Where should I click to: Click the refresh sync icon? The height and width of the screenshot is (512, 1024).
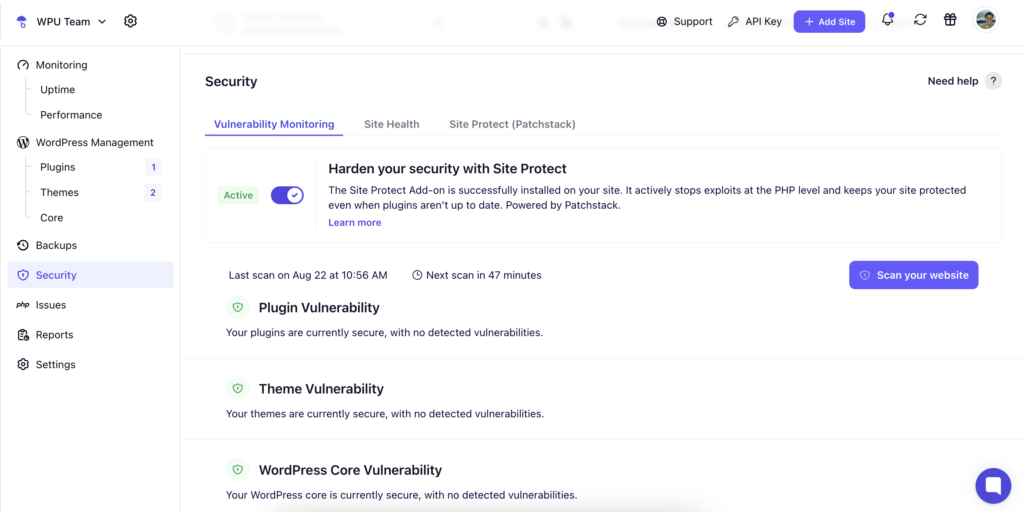point(920,20)
